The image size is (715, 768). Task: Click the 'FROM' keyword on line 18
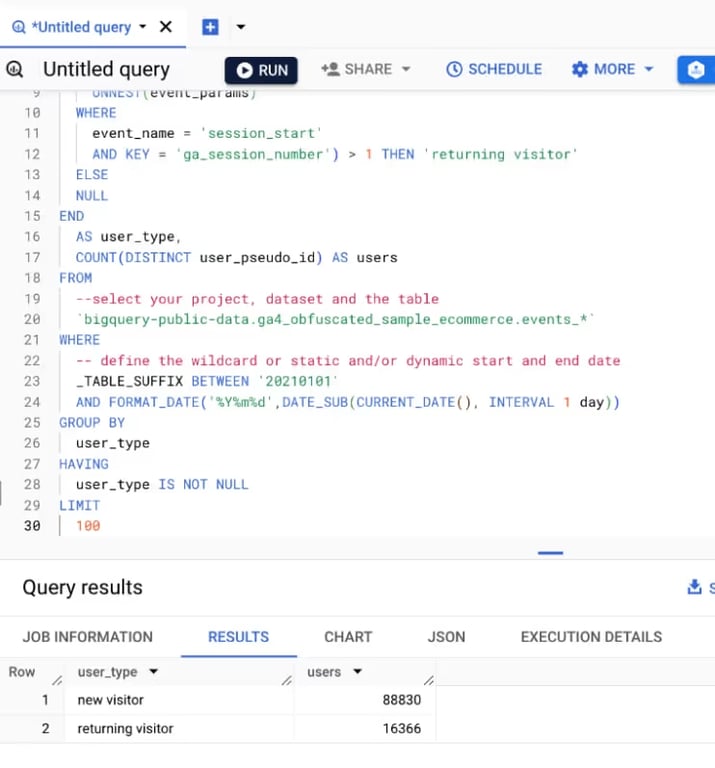pyautogui.click(x=75, y=278)
